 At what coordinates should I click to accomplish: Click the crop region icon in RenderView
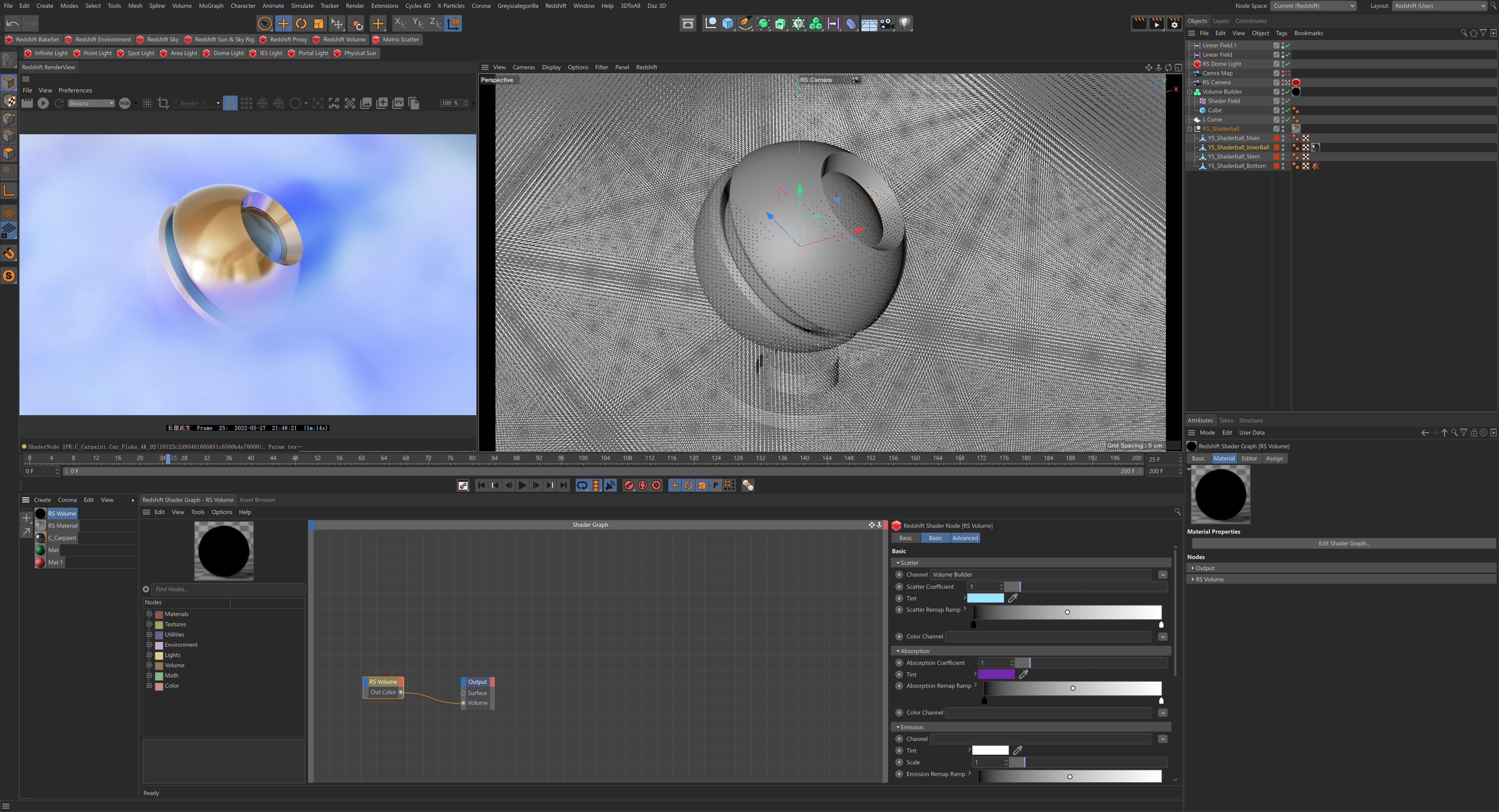pos(164,103)
